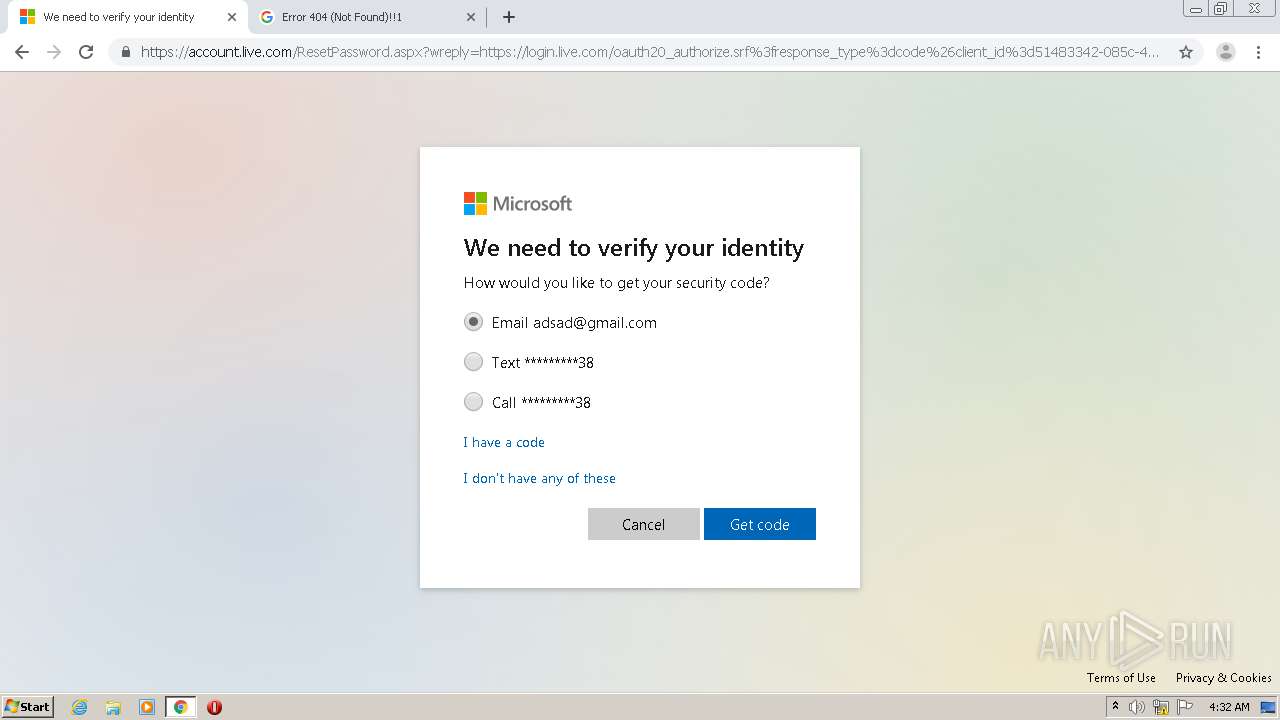Bookmark this page with the star icon
Screen dimensions: 1280x720
coord(1186,52)
